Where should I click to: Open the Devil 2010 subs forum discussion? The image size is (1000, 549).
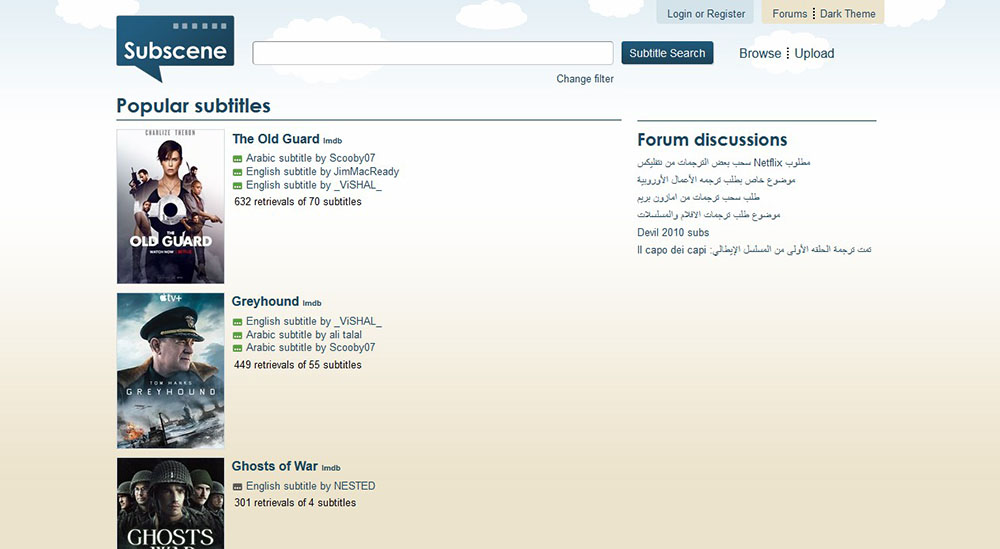(673, 233)
